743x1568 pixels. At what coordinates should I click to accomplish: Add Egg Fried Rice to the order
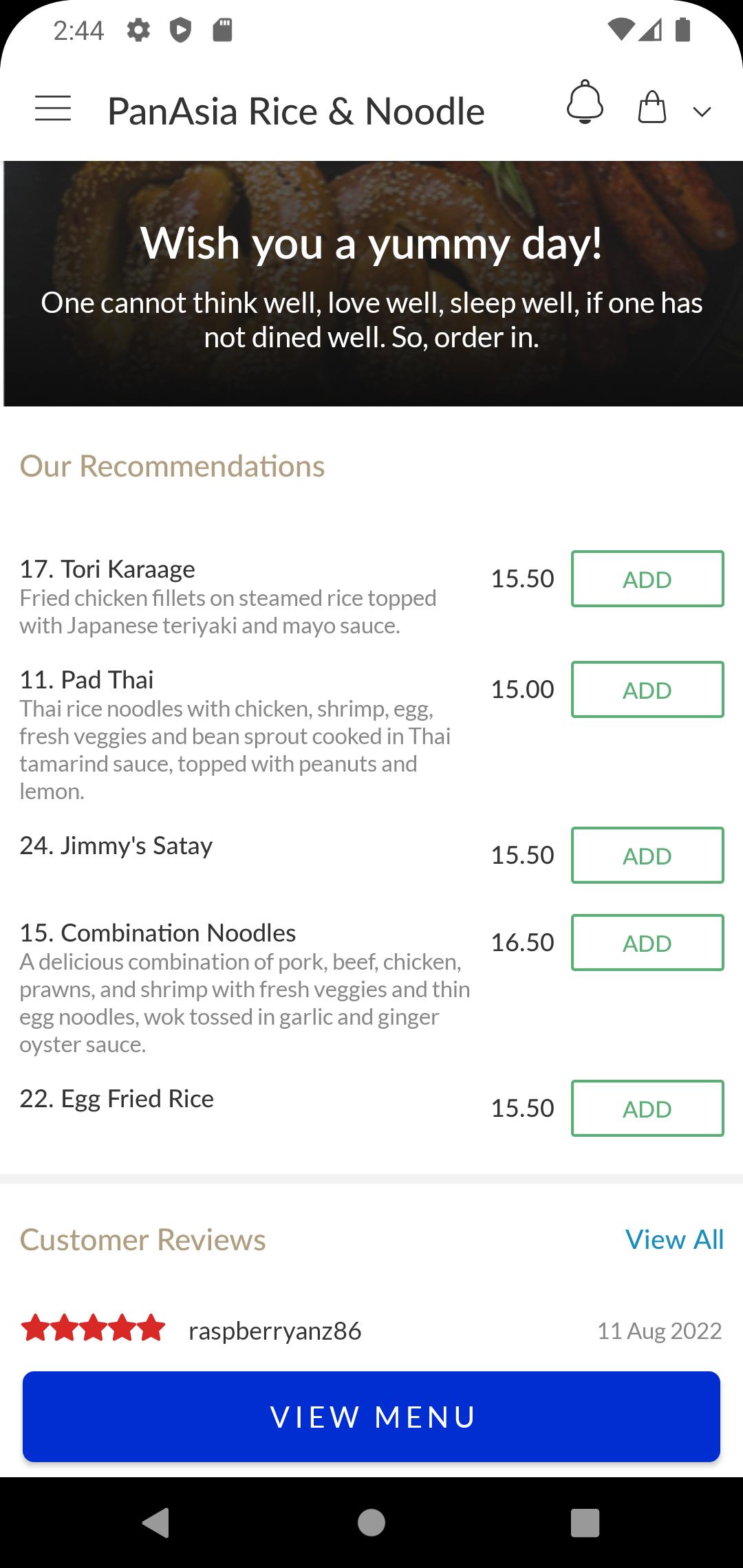647,1109
